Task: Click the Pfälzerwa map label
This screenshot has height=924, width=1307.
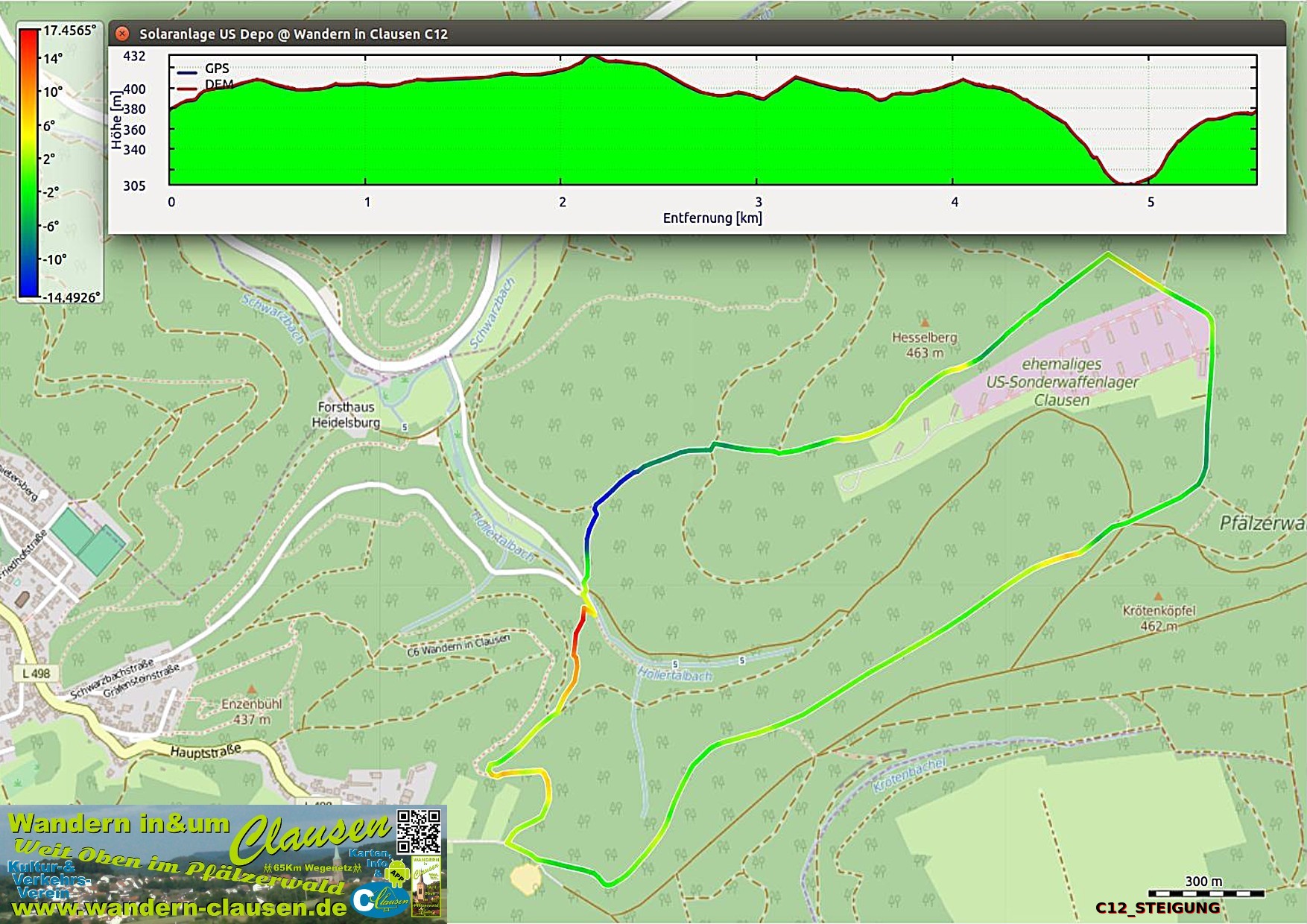Action: click(1262, 523)
